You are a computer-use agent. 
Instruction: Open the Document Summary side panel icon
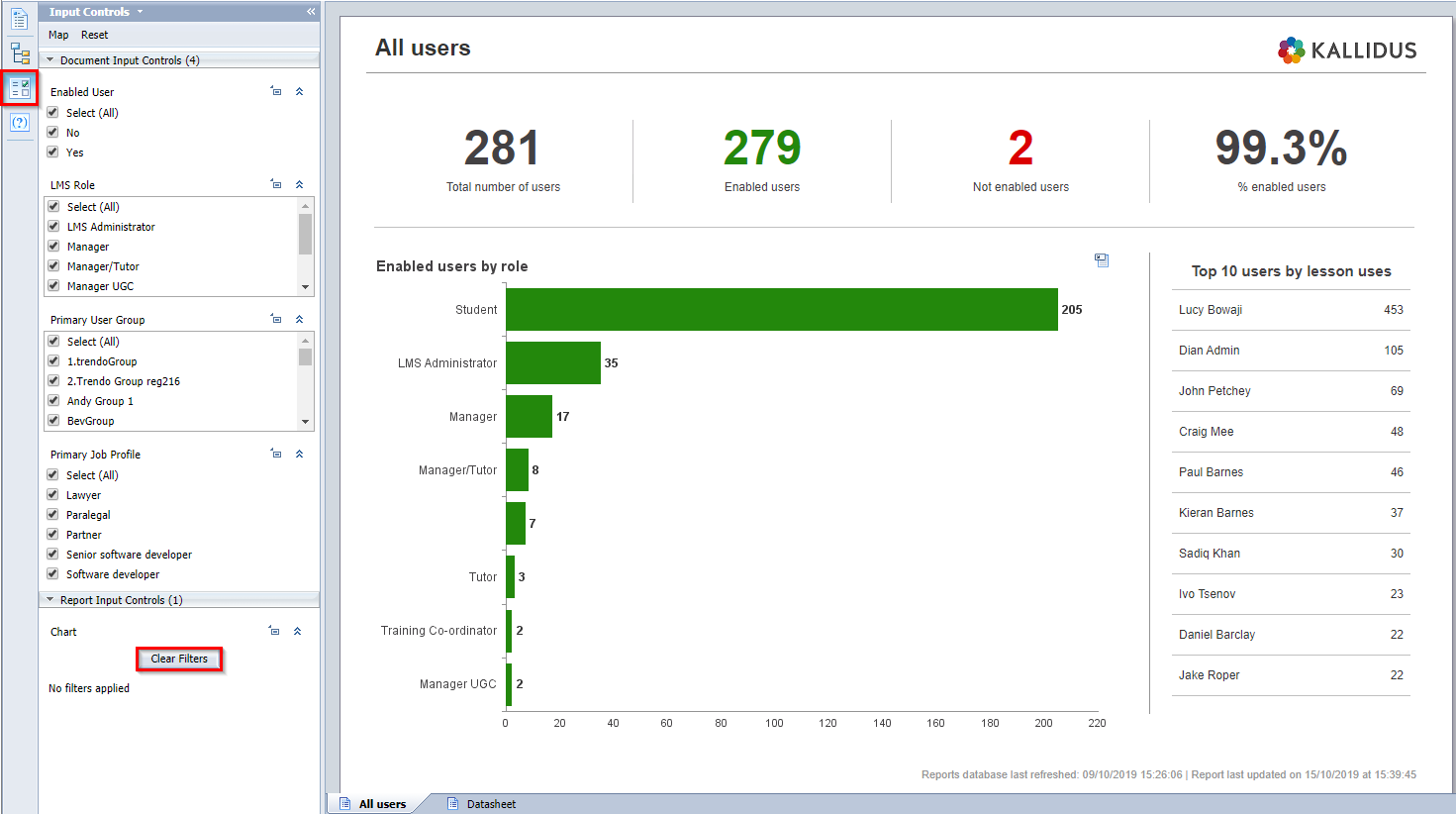(x=20, y=19)
